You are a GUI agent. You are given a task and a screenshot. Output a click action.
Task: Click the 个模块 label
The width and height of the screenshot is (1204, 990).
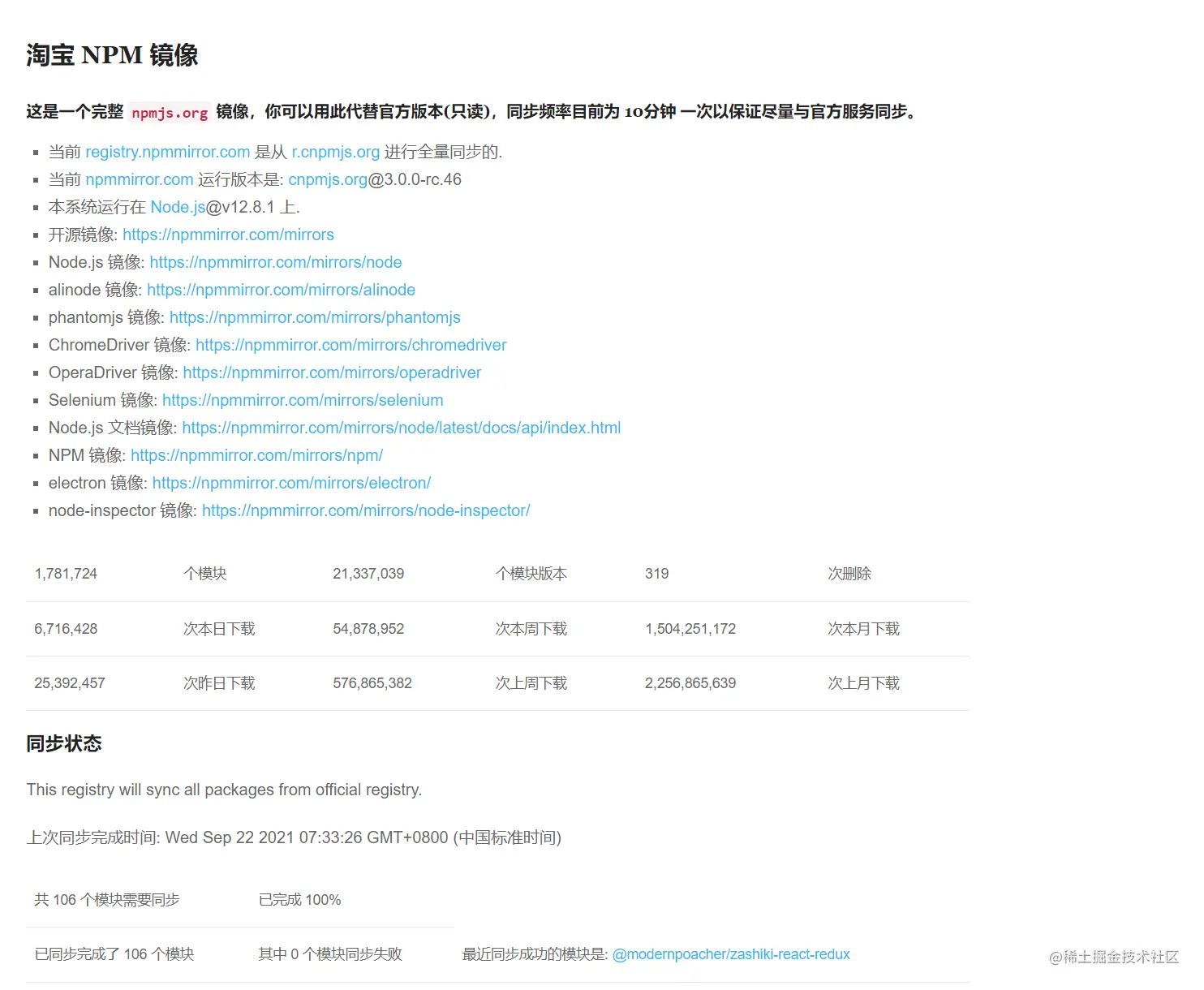[205, 574]
